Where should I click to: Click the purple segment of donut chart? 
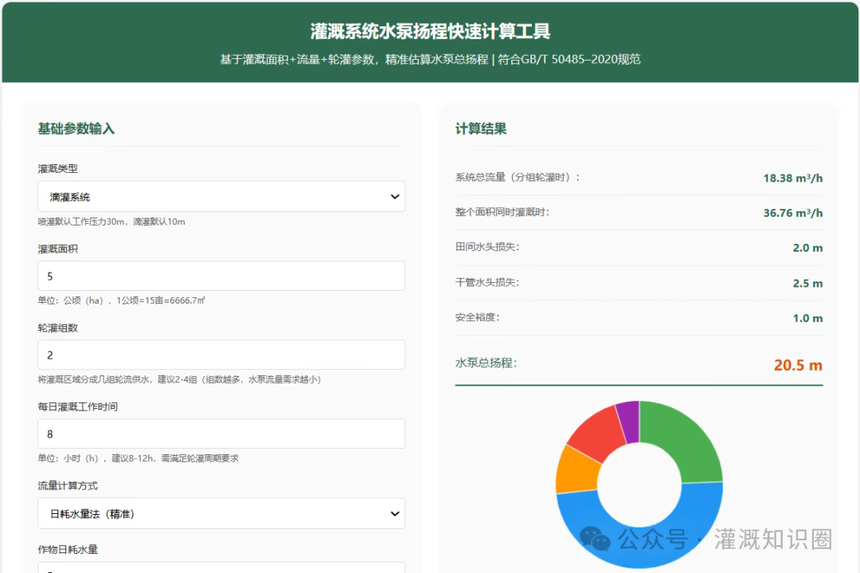[629, 421]
